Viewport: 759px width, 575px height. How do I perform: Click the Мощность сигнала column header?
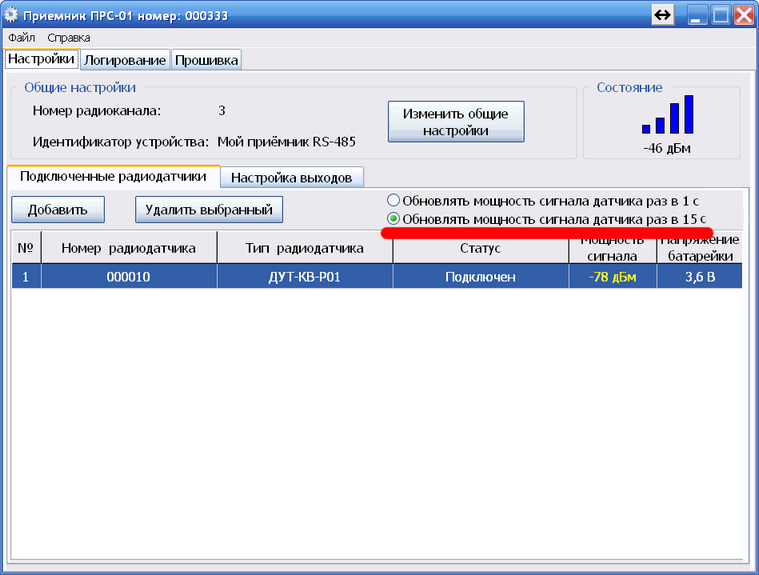click(x=612, y=248)
